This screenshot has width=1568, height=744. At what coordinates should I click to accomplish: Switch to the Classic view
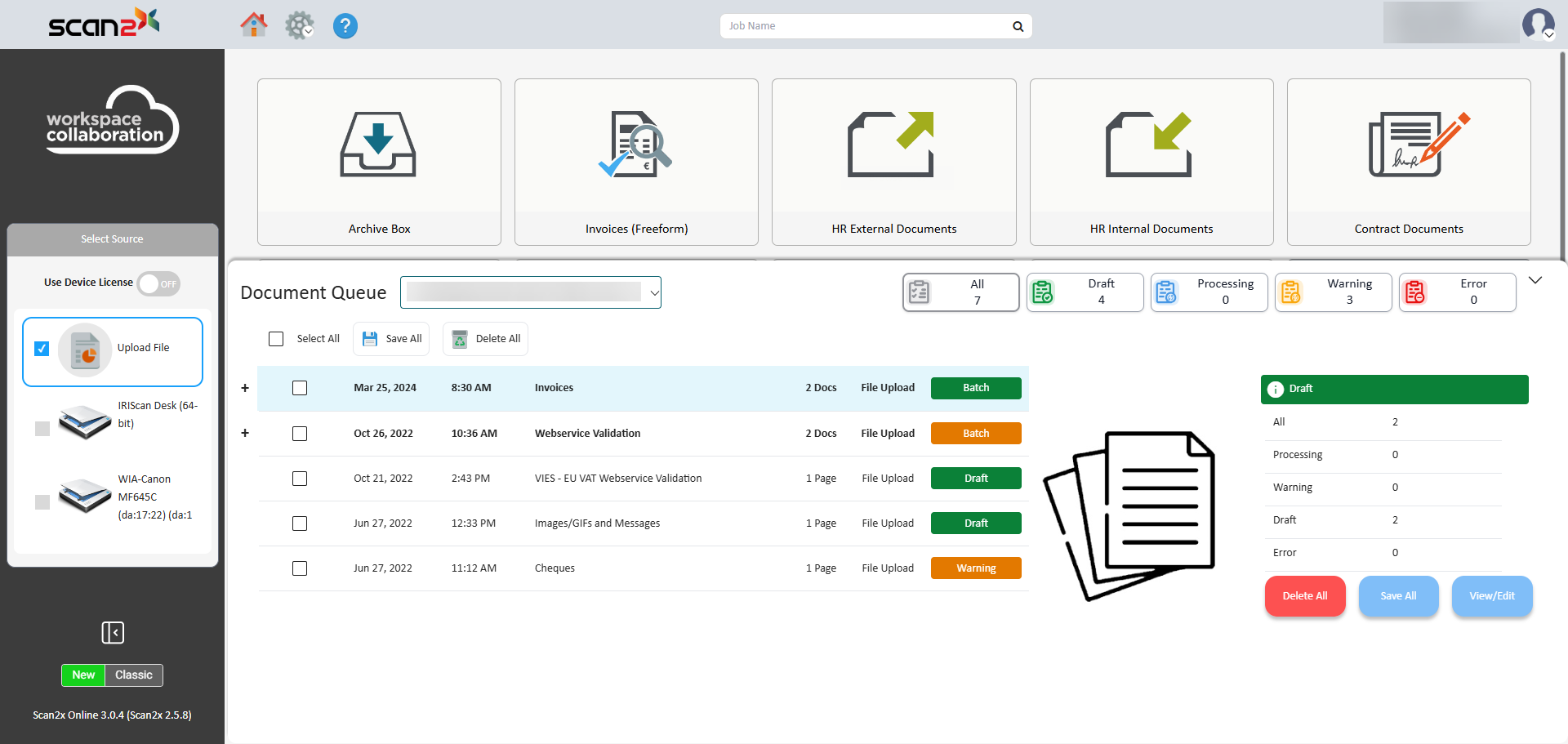coord(134,675)
